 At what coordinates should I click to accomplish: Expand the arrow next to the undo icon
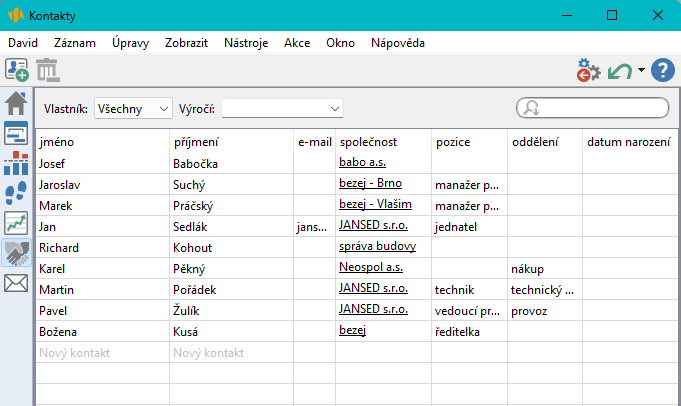pos(641,70)
